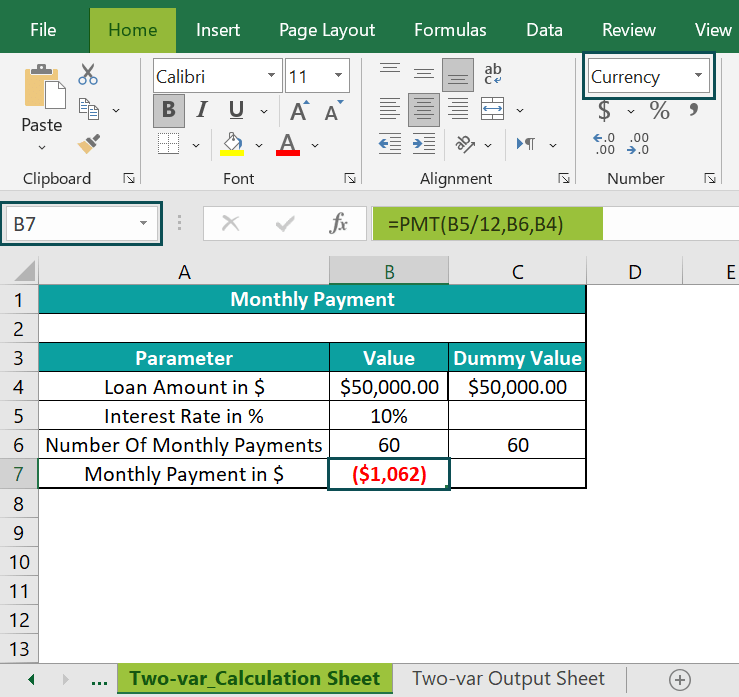Click the Increase Indent icon
This screenshot has width=739, height=697.
(x=424, y=144)
